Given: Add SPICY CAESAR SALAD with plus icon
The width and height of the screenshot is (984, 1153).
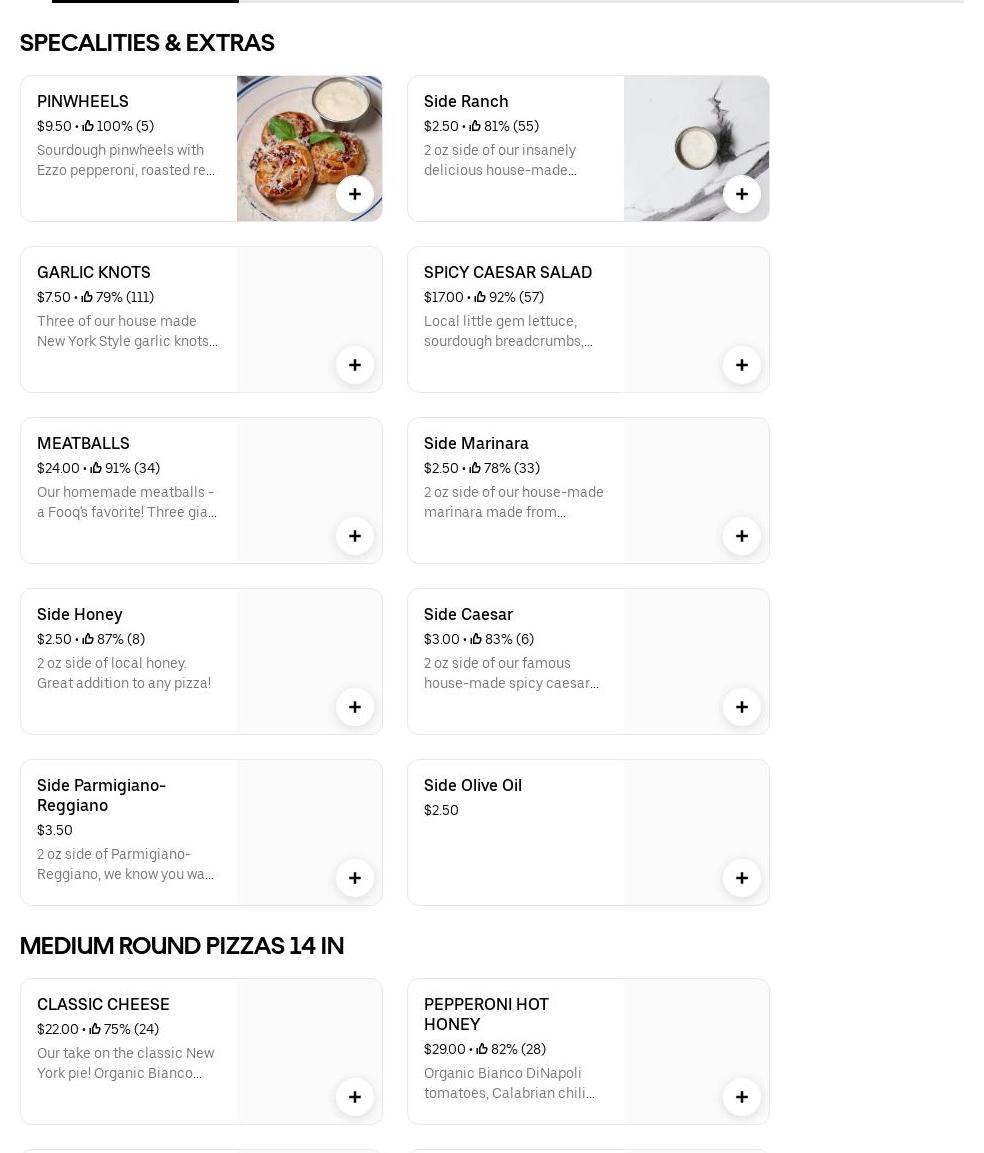Looking at the screenshot, I should tap(742, 365).
